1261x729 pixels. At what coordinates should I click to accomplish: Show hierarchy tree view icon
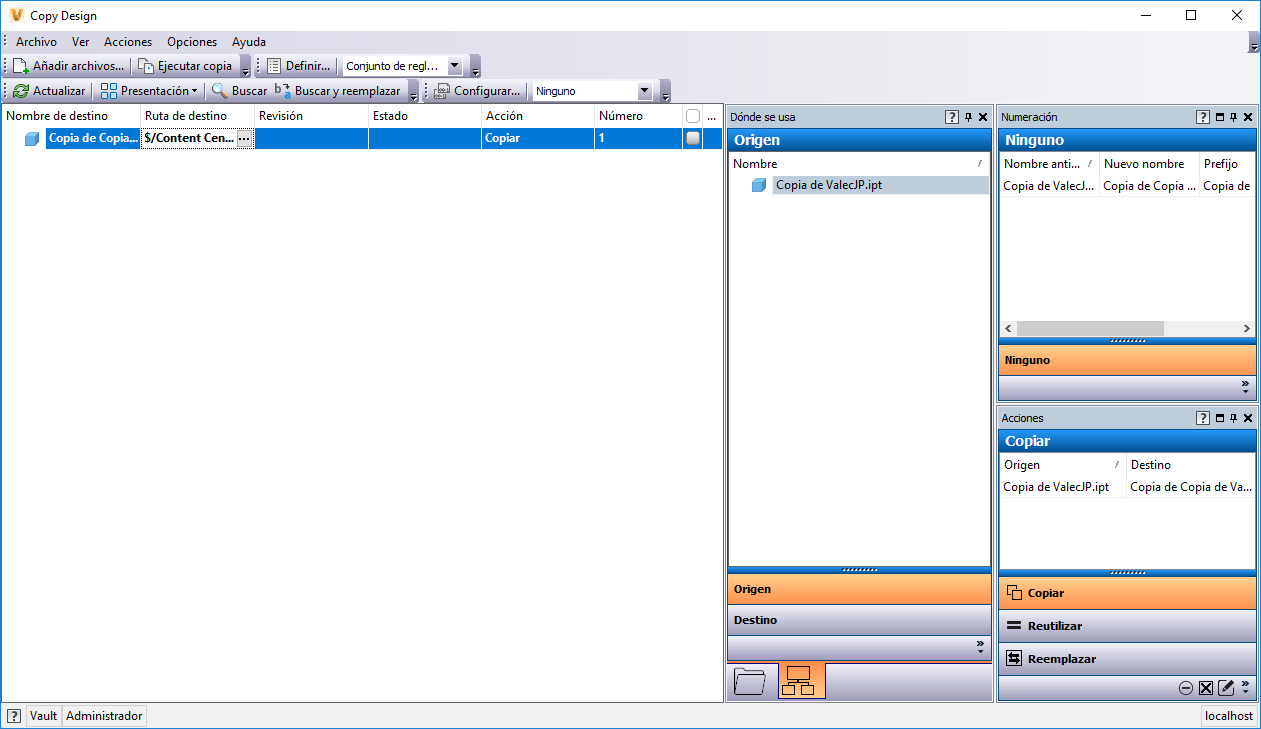coord(801,681)
